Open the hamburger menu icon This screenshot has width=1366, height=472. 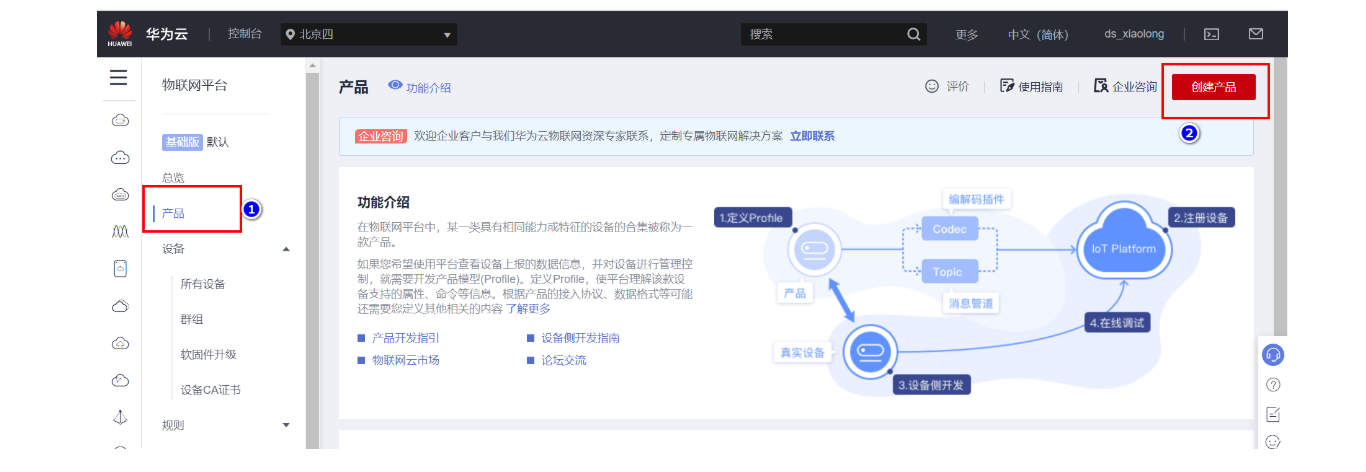pyautogui.click(x=119, y=78)
